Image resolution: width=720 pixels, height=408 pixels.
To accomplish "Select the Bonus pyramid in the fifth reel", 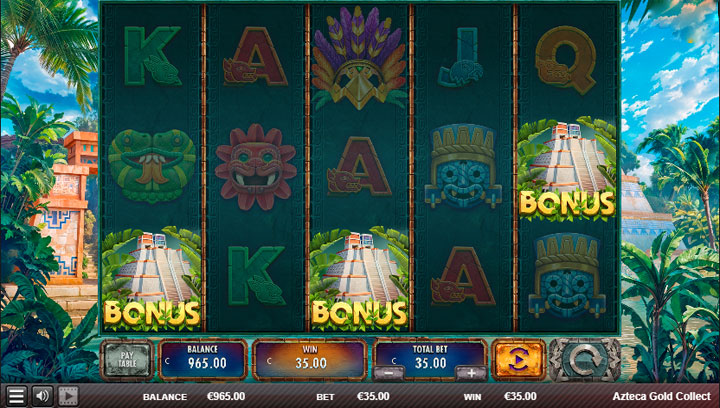I will coord(567,168).
